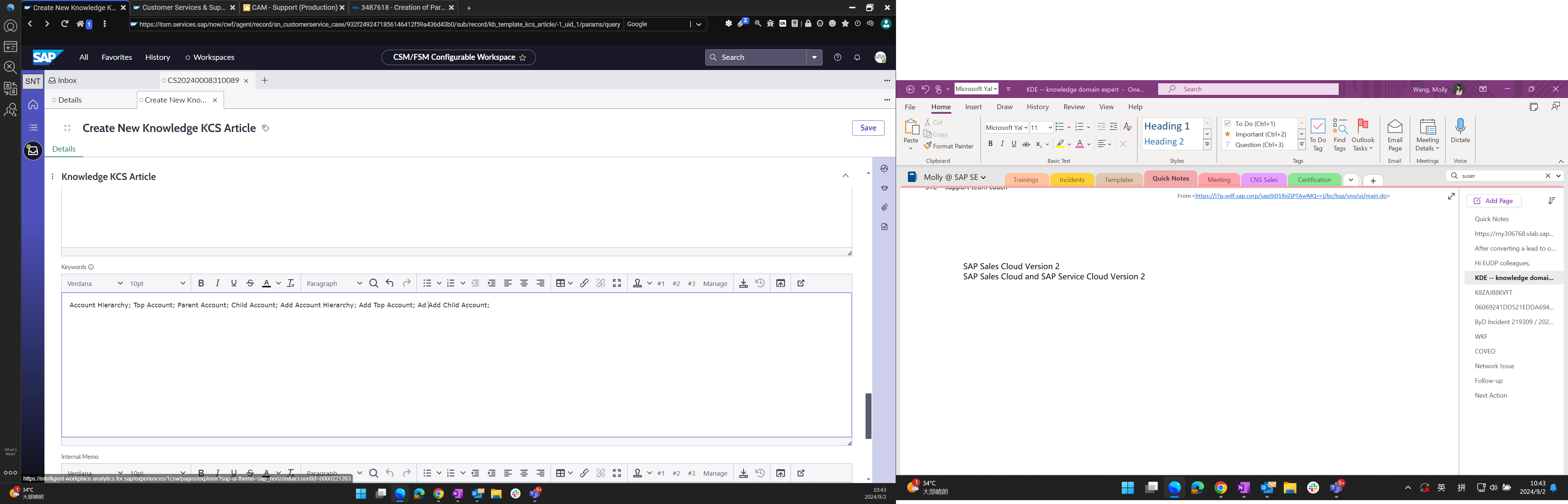This screenshot has width=1568, height=504.
Task: Open Workspaces menu in SAP header
Action: pos(210,57)
